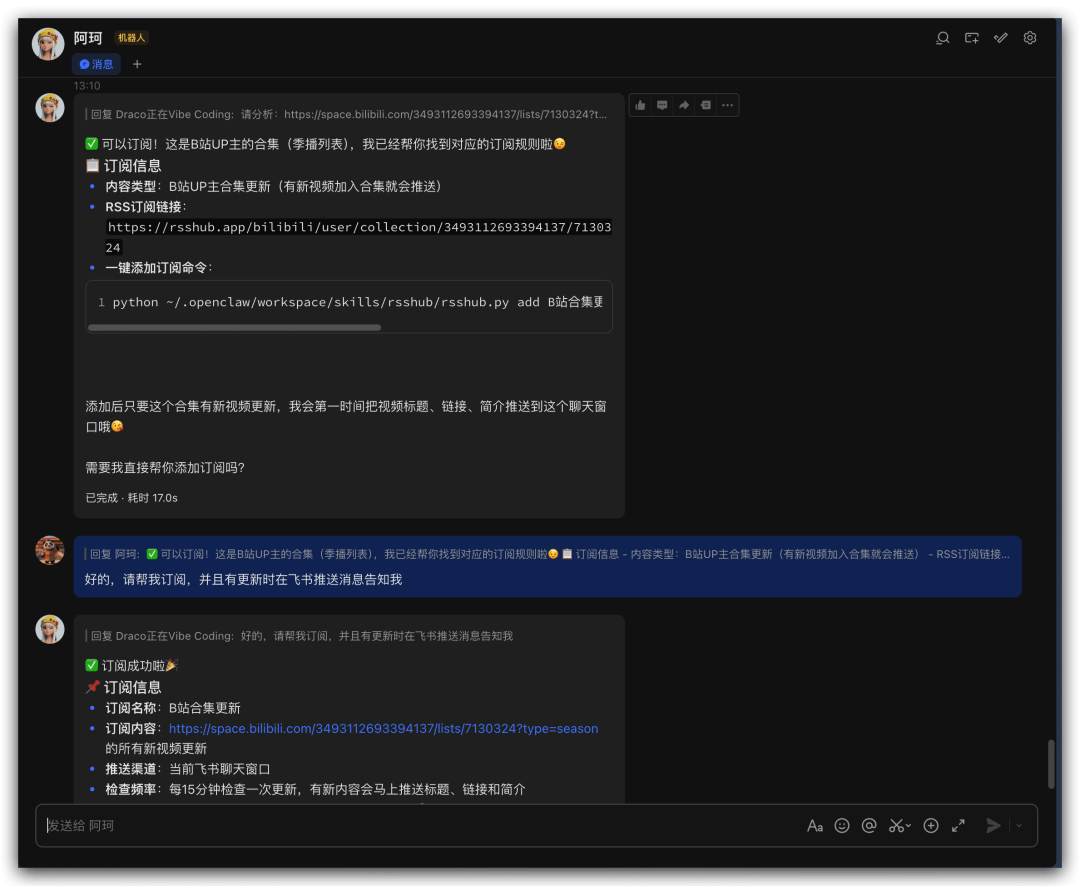Open the send options dropdown arrow
This screenshot has height=886, width=1080.
click(1019, 826)
